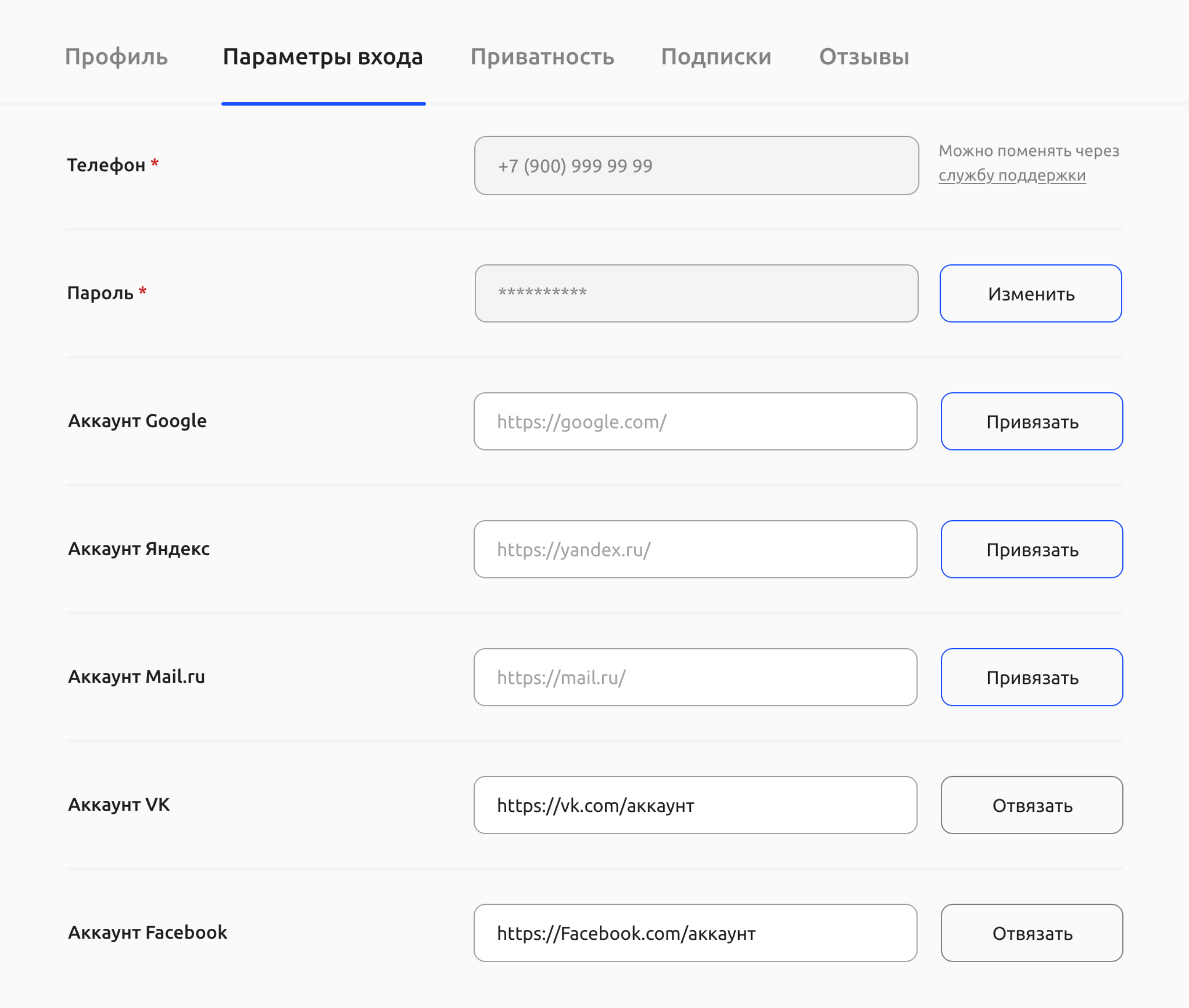The image size is (1189, 1008).
Task: Click the Facebook account URL field
Action: point(695,934)
